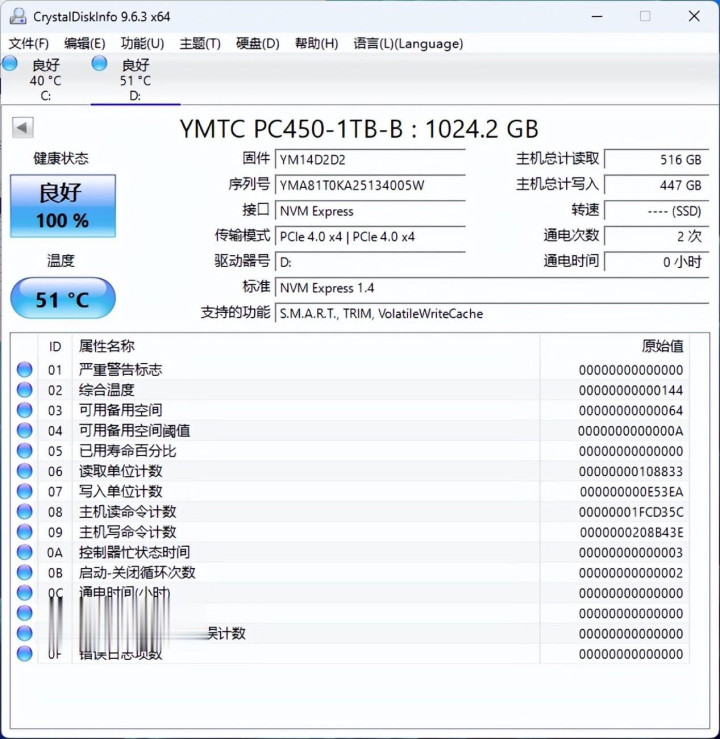Click raw value 0000000000144
The image size is (720, 739).
pyautogui.click(x=631, y=390)
